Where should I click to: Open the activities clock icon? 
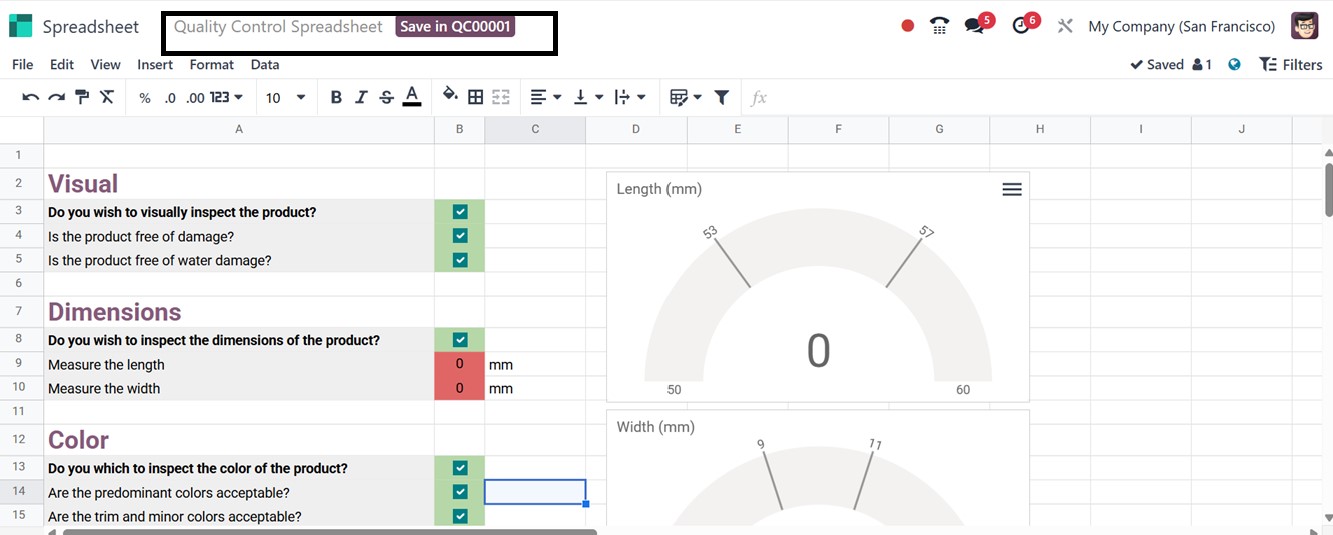[x=1021, y=26]
